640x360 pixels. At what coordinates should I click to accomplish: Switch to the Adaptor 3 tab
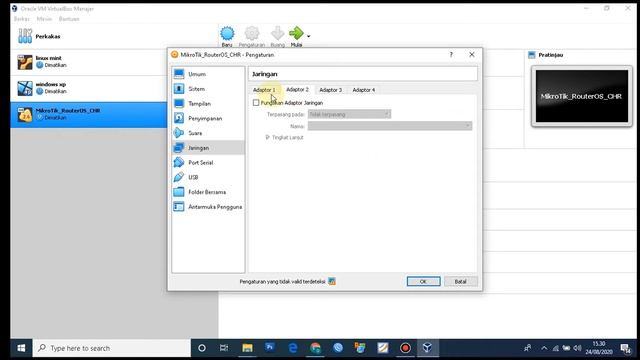331,90
